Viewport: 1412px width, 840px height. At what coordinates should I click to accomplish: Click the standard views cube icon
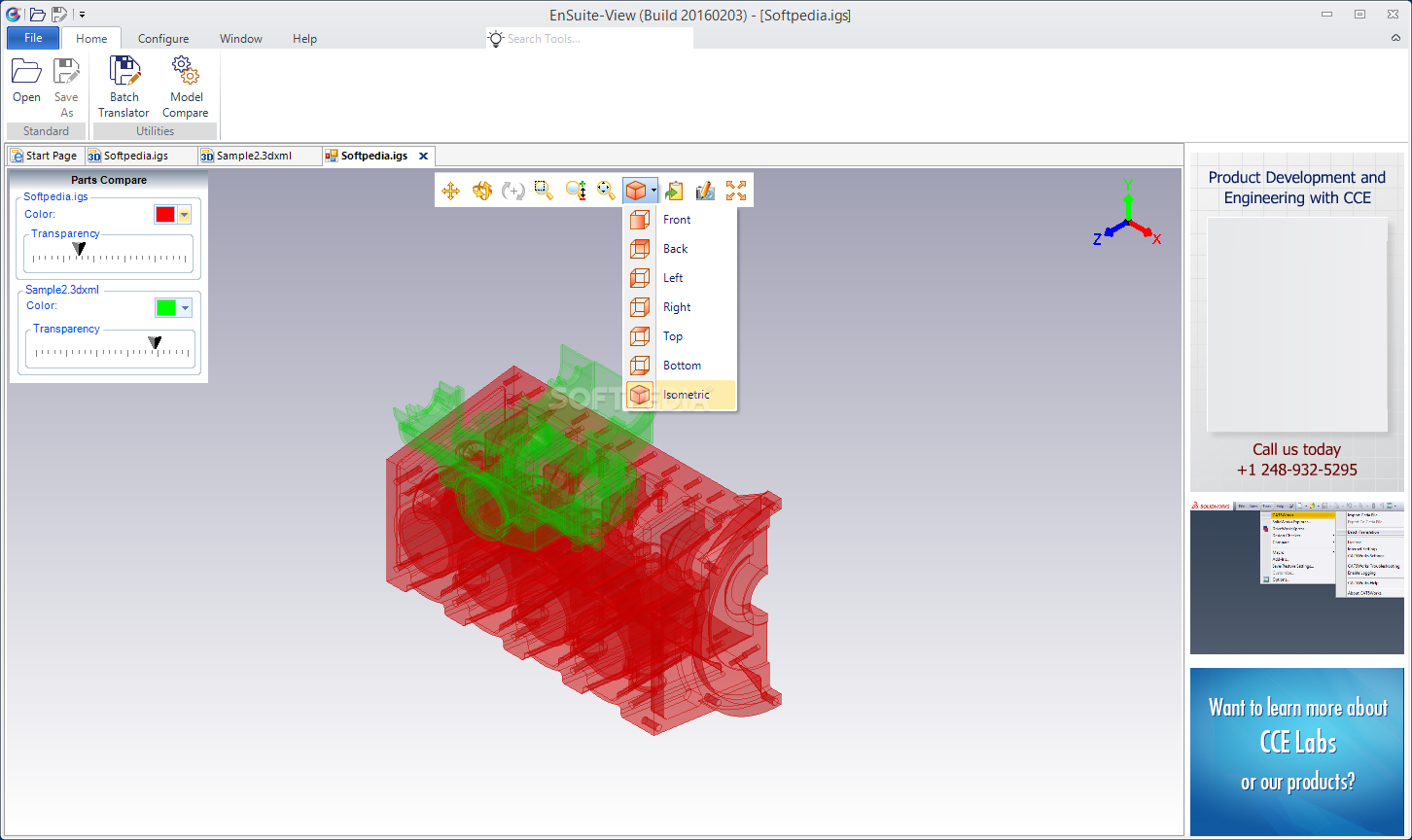636,191
